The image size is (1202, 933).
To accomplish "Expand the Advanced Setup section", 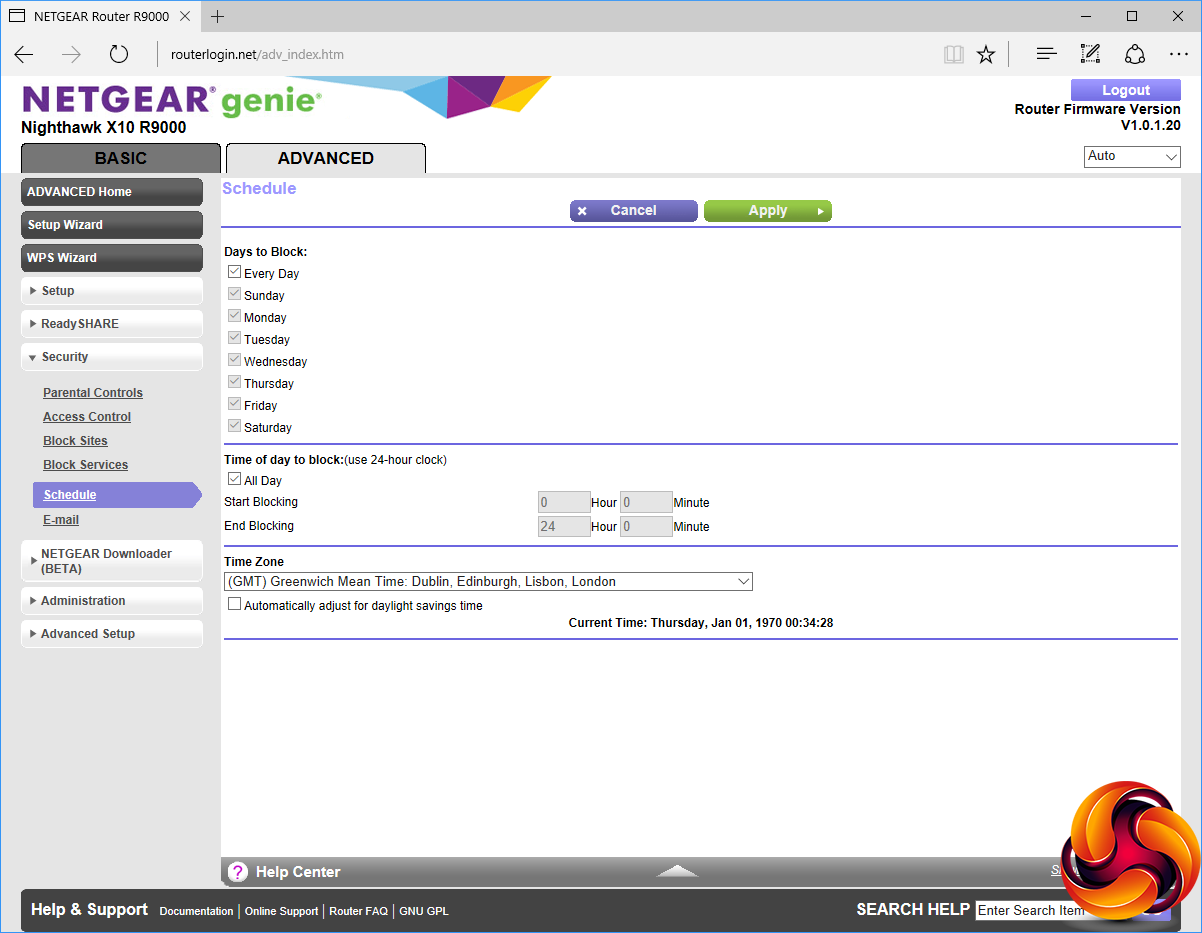I will (112, 634).
